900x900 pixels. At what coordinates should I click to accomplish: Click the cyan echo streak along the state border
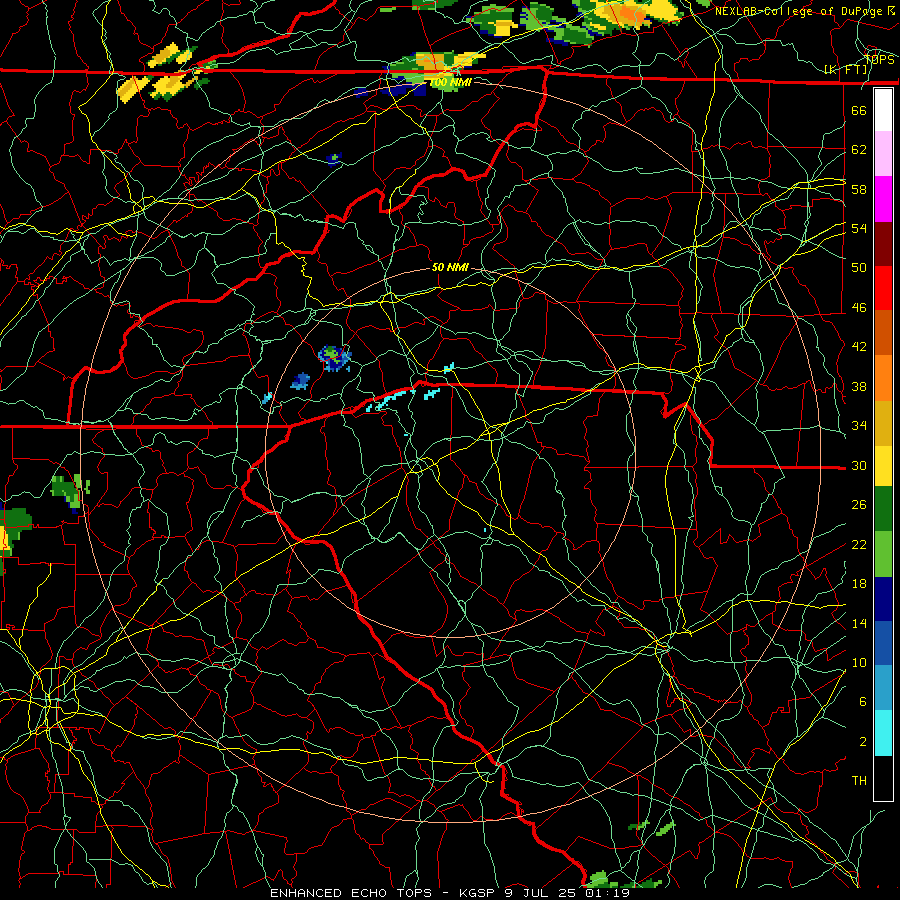click(x=391, y=399)
